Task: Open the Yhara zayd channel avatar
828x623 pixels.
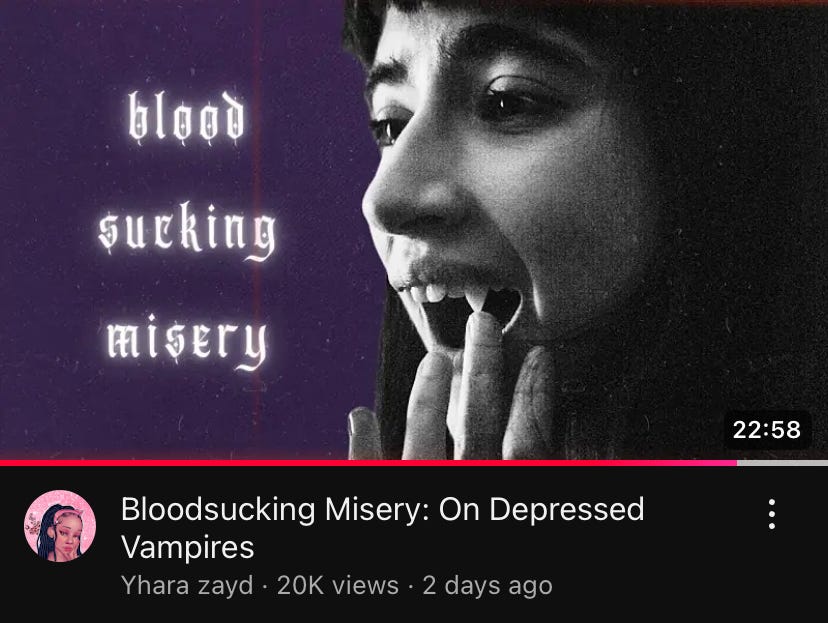Action: [60, 526]
